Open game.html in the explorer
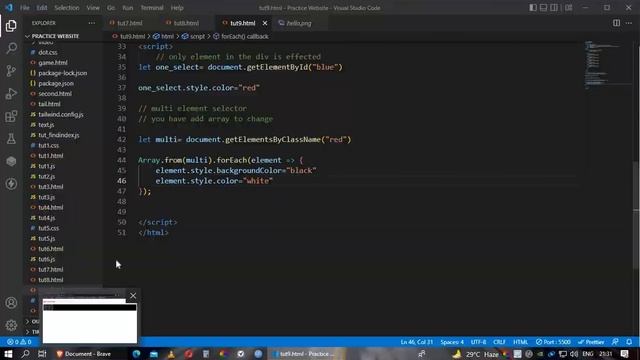 pyautogui.click(x=53, y=62)
